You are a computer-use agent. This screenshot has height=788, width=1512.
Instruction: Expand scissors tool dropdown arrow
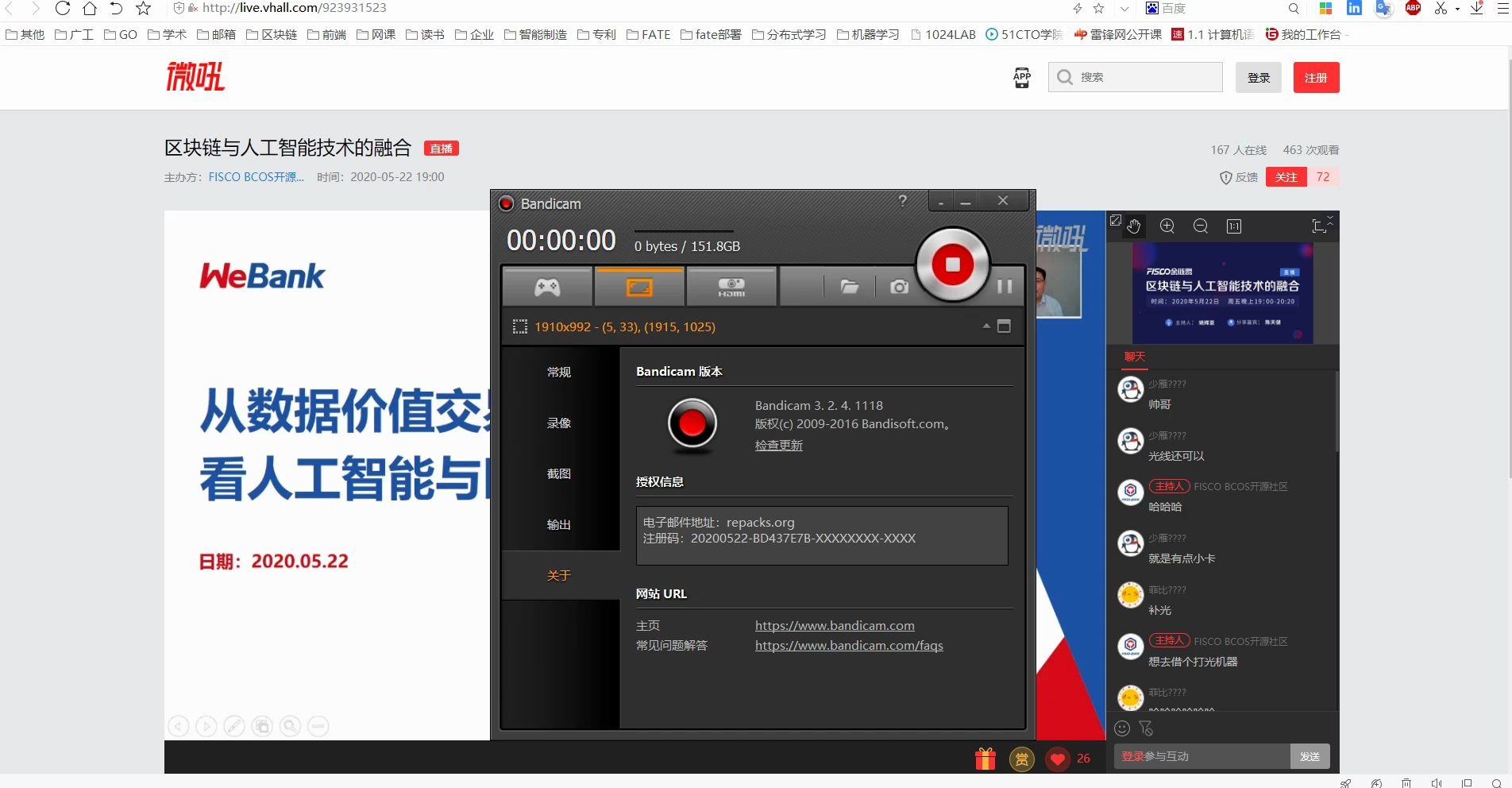[1457, 9]
